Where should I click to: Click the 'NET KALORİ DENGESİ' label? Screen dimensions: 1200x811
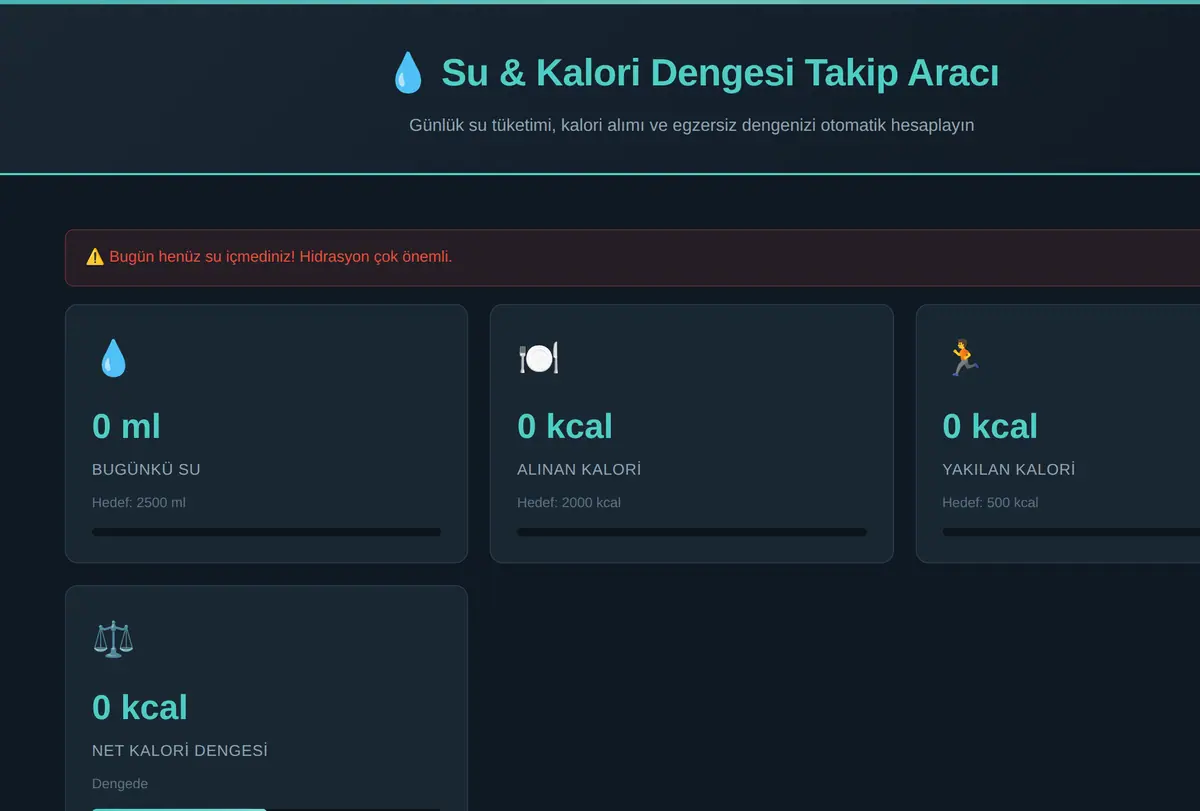[x=180, y=750]
